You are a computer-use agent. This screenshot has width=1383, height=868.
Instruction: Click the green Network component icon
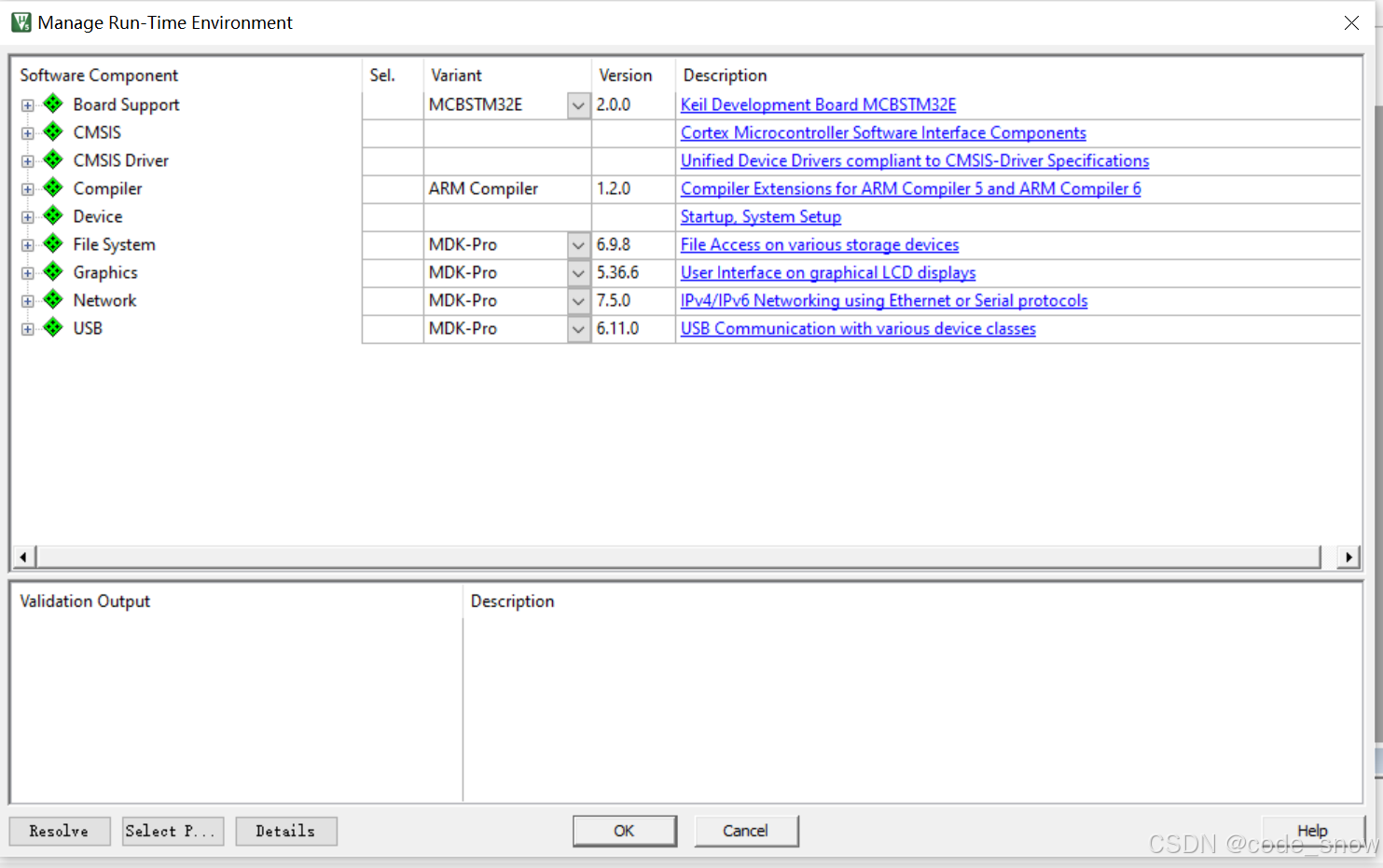click(53, 299)
